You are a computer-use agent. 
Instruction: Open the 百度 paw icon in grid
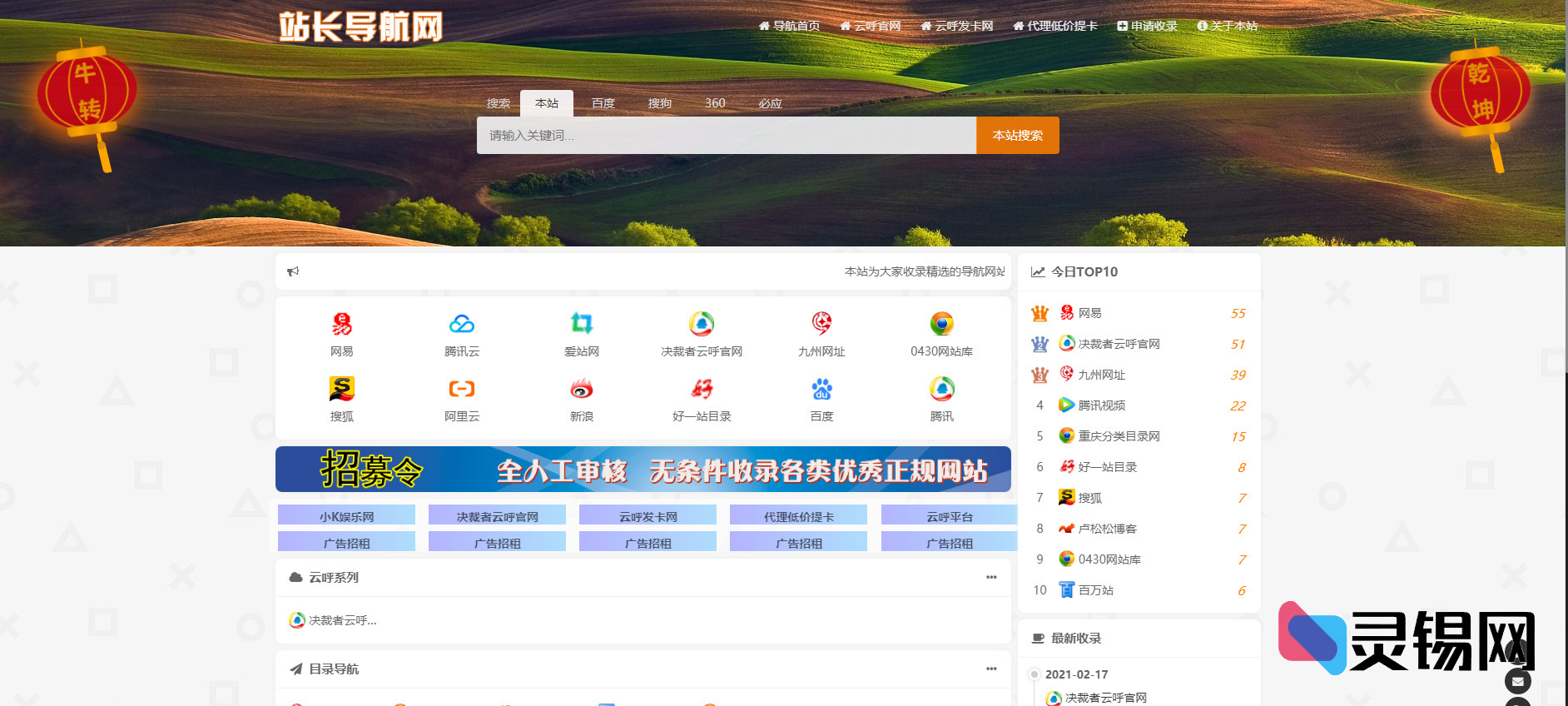(821, 389)
